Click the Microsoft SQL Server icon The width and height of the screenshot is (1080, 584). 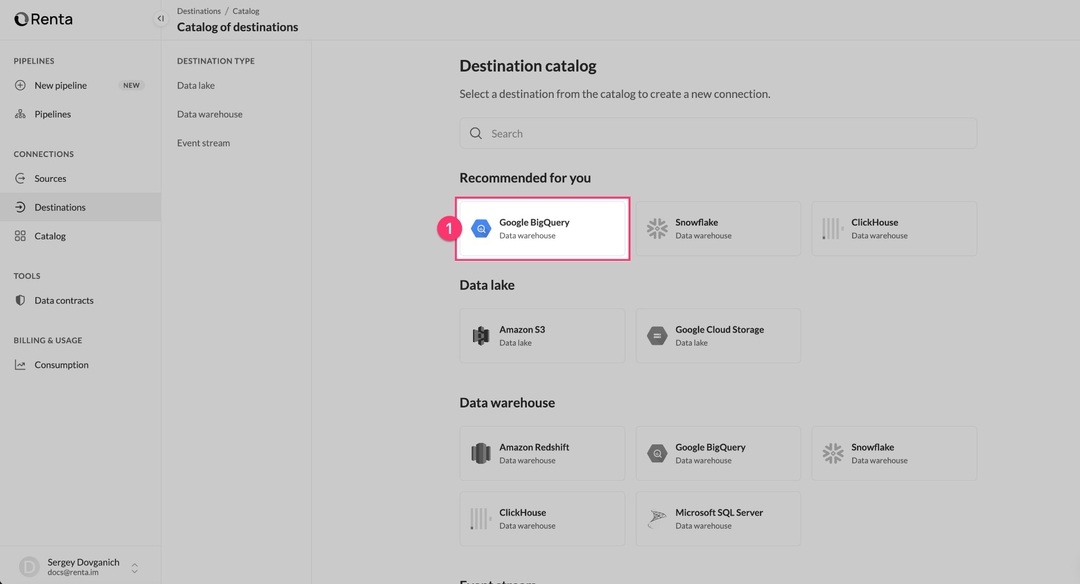(657, 518)
